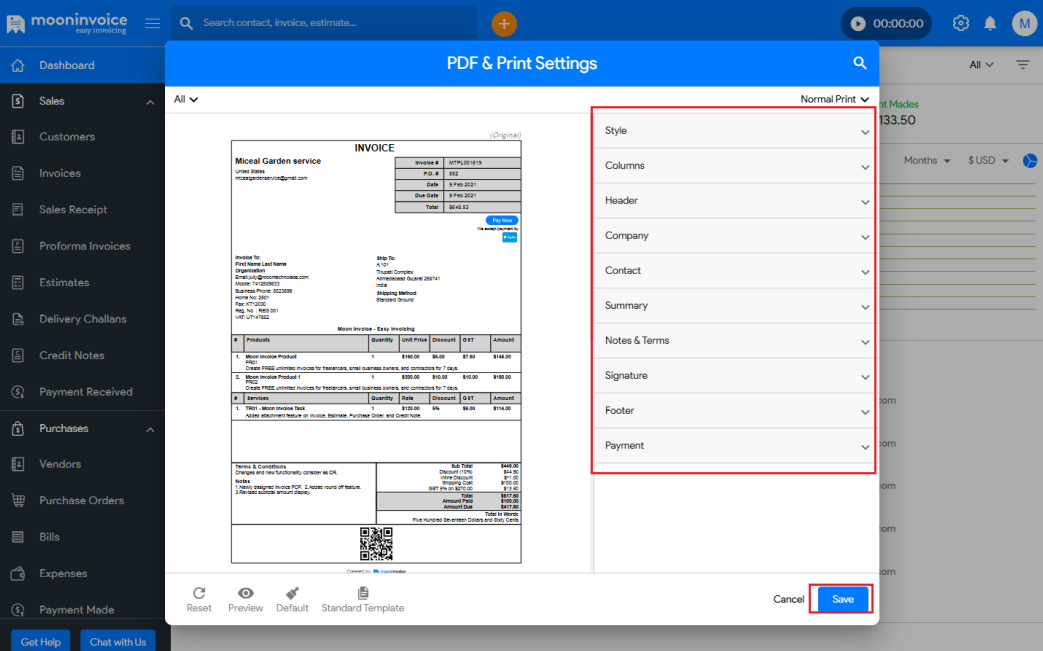Open Invoices in the sidebar
This screenshot has height=651, width=1043.
(x=60, y=173)
